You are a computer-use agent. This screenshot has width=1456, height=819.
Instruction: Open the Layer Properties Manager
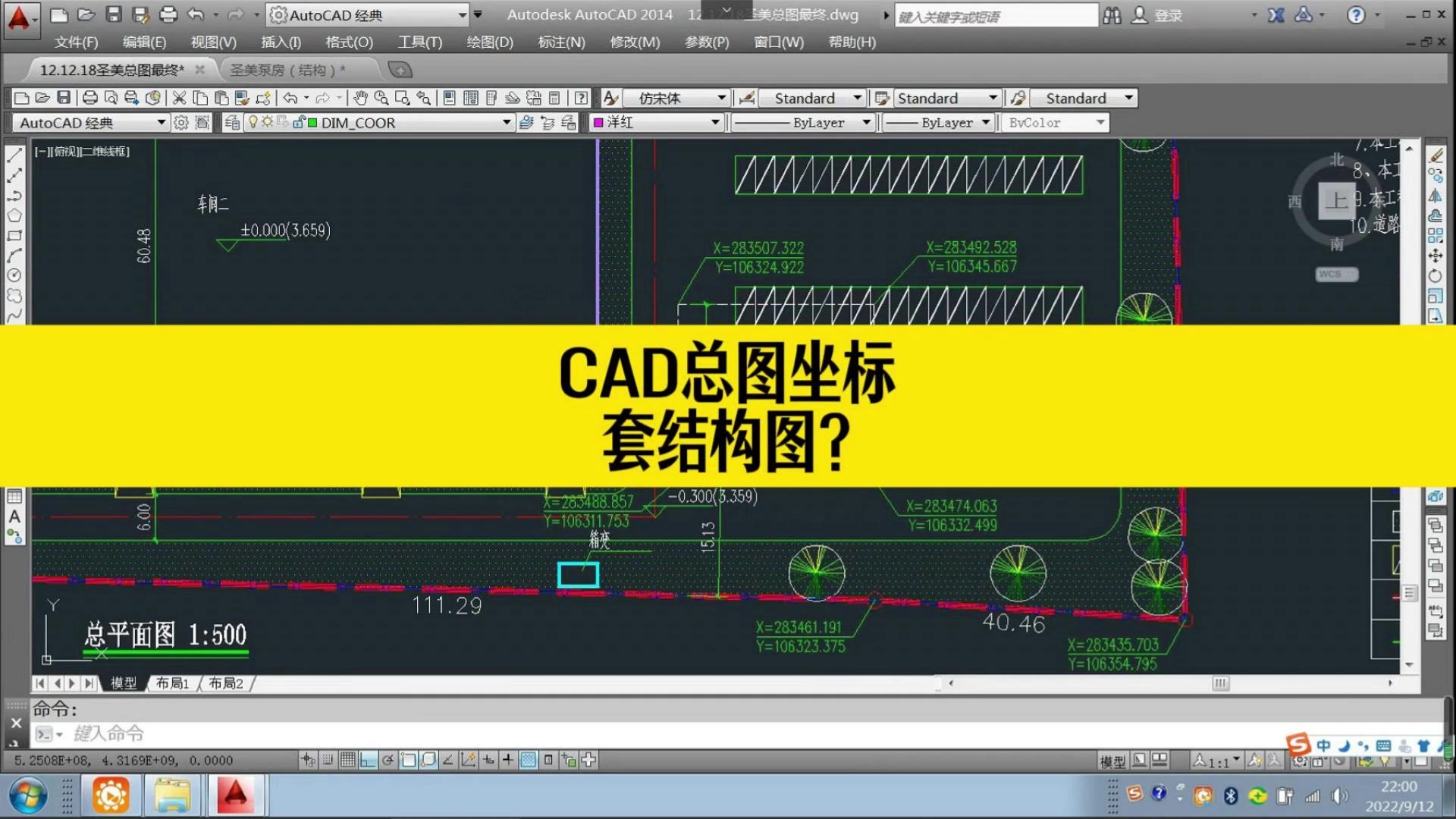tap(233, 123)
